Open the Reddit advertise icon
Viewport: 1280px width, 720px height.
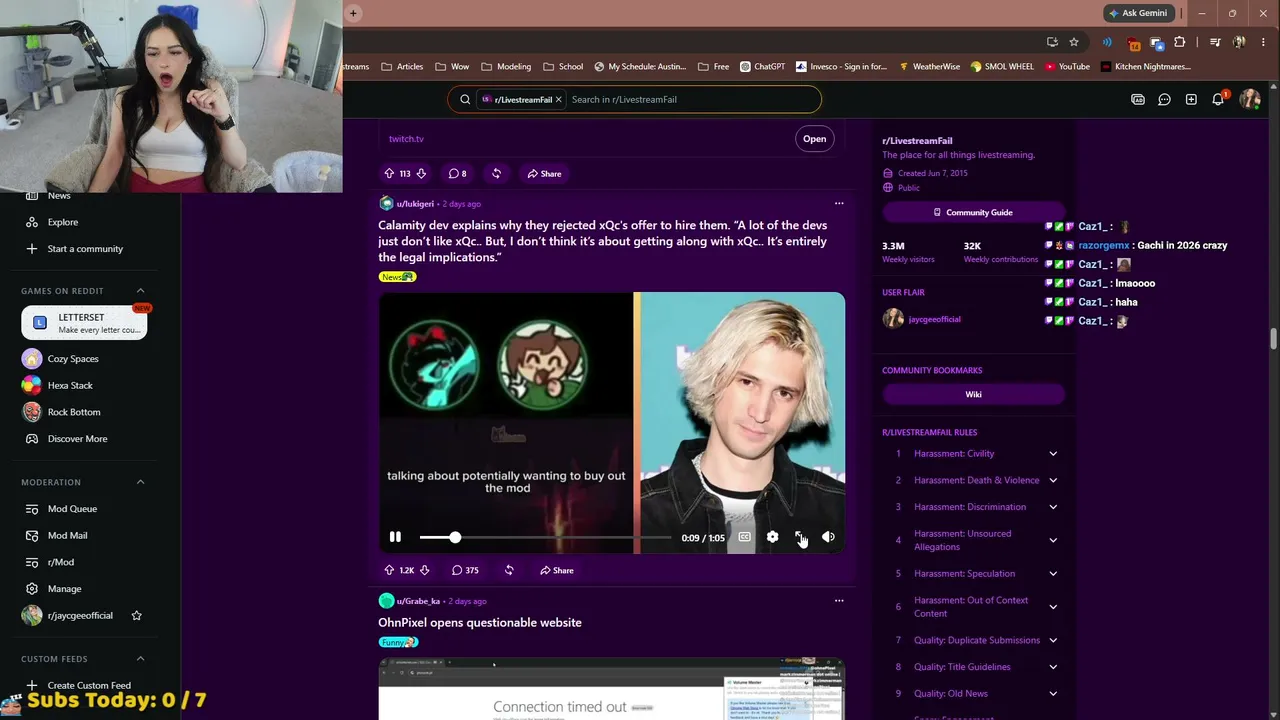(x=1138, y=99)
